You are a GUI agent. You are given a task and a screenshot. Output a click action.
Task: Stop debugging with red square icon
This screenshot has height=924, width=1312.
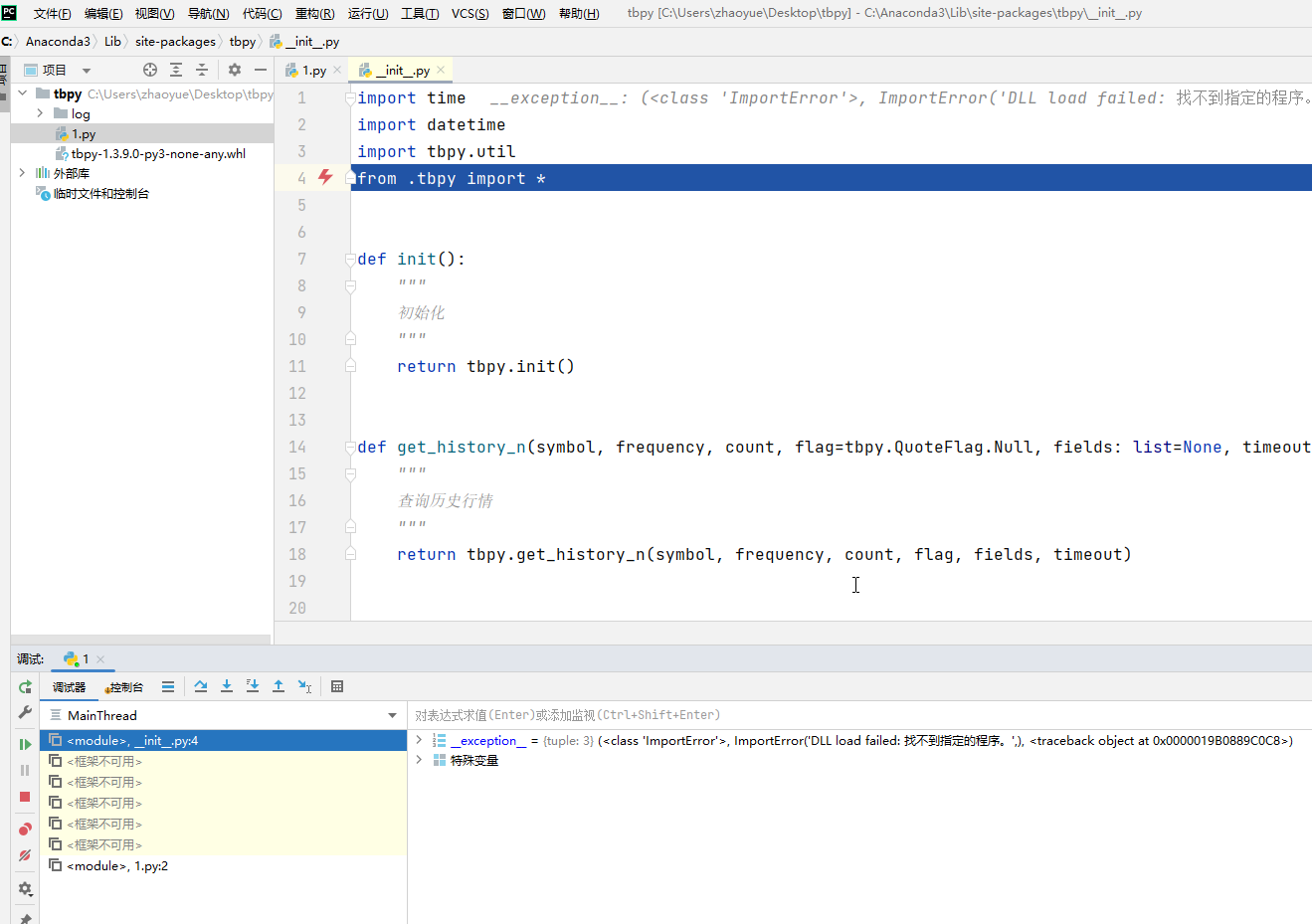25,797
